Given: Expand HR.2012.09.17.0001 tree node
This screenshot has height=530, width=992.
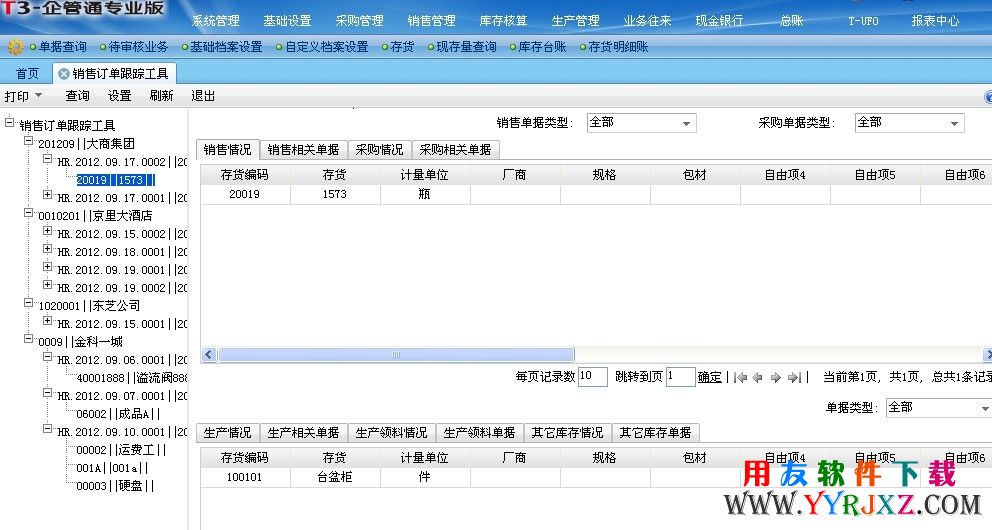Looking at the screenshot, I should (47, 194).
